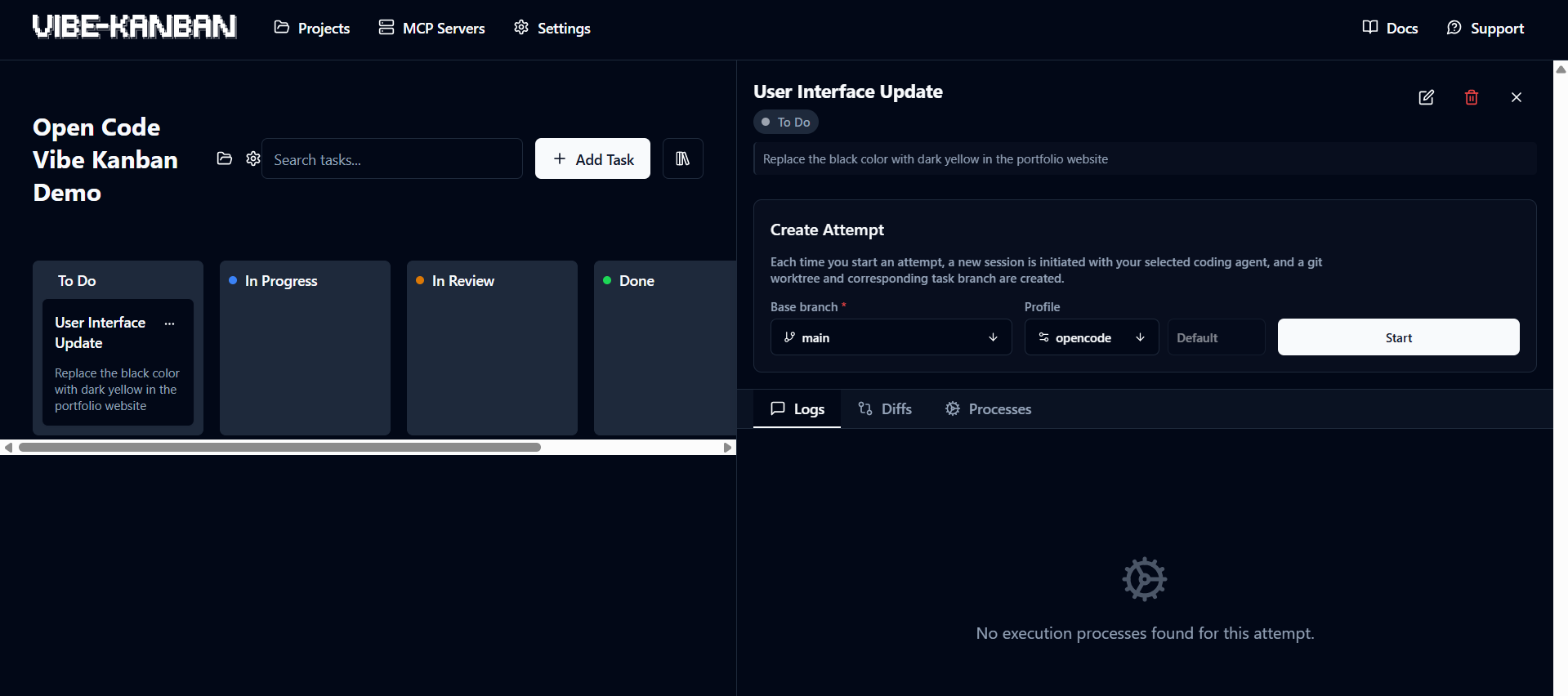Open the Projects menu
This screenshot has width=1568, height=696.
tap(312, 28)
